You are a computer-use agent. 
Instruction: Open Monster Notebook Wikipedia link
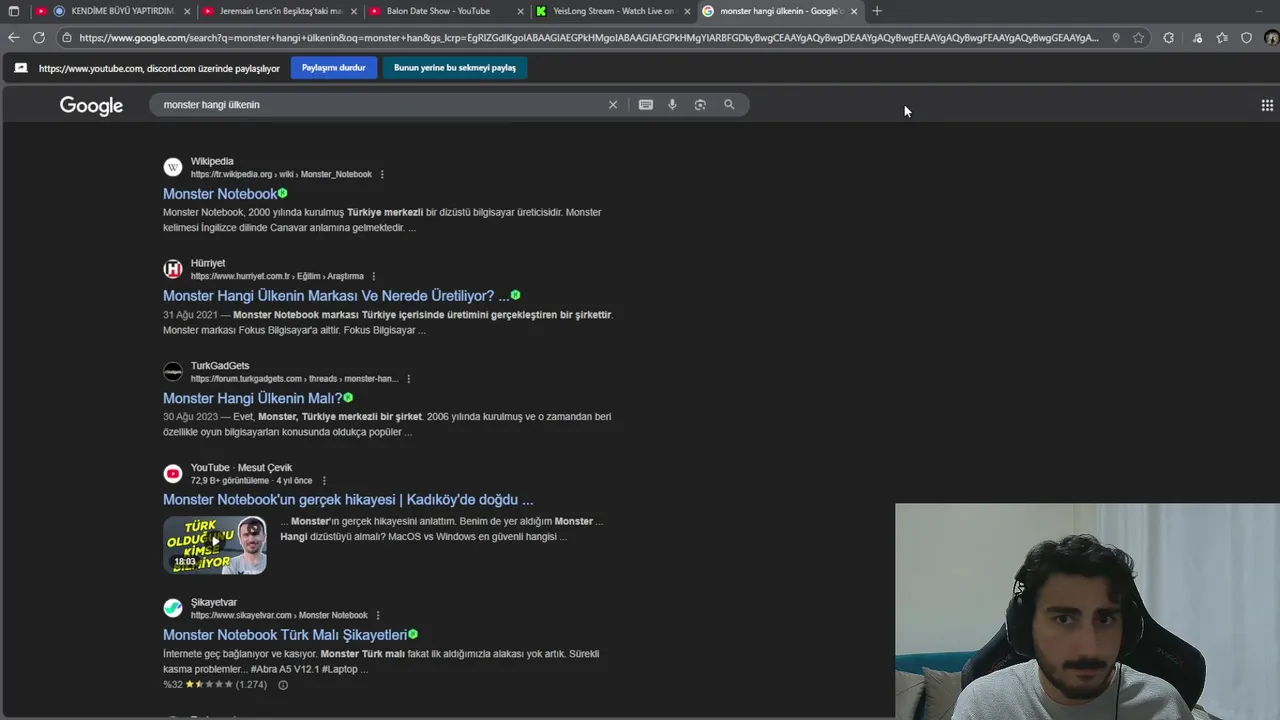(220, 194)
